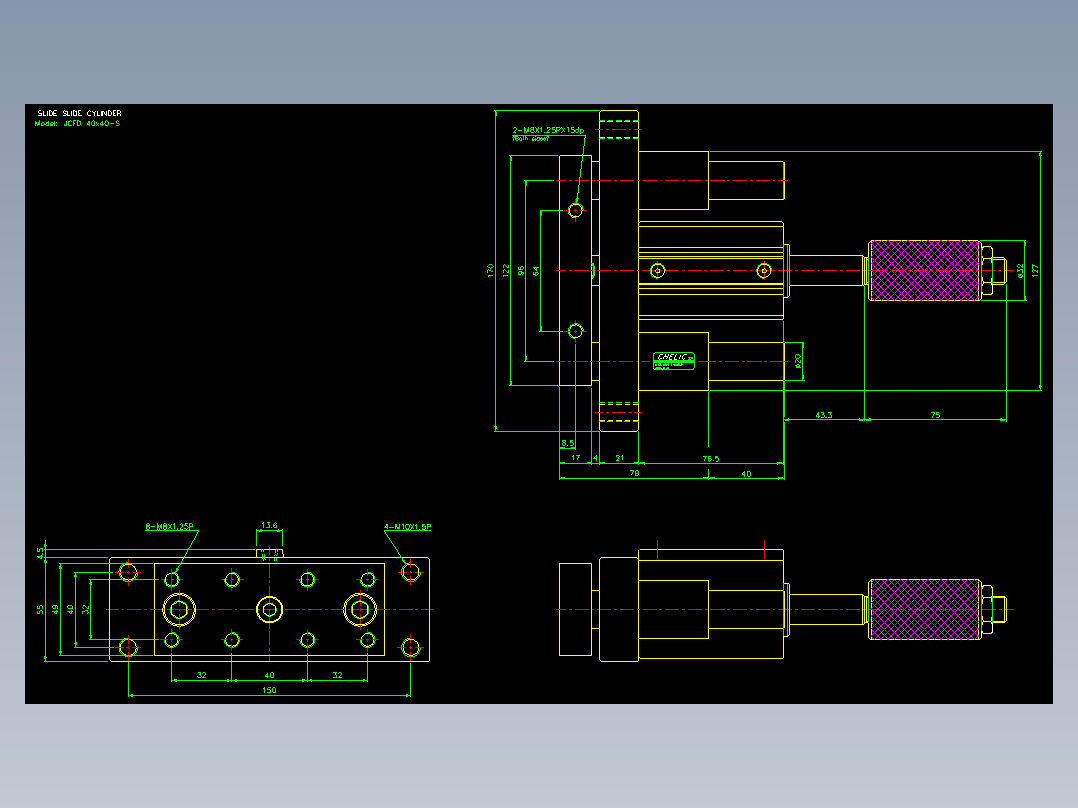1078x808 pixels.
Task: Click the "21" horizontal dimension value
Action: 619,457
